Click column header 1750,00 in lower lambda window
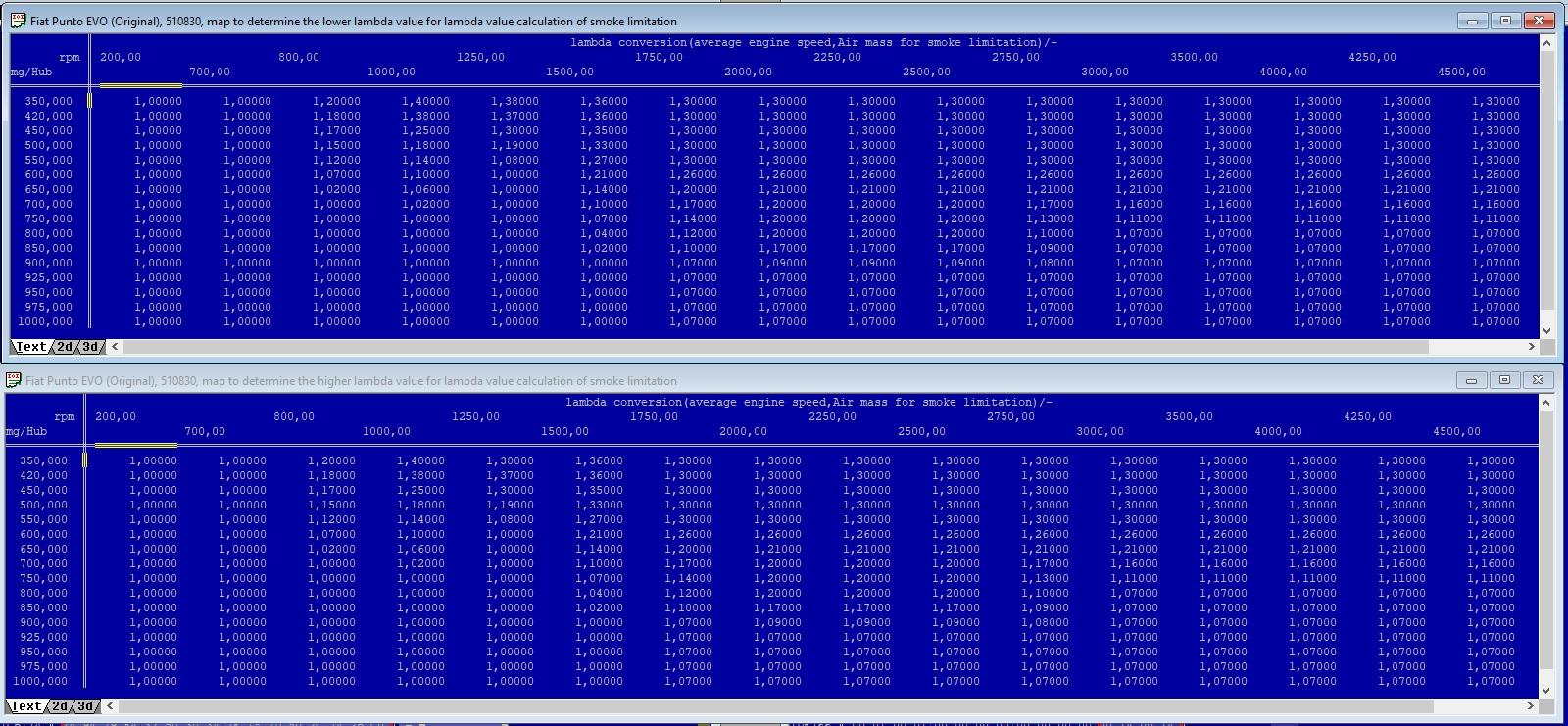Viewport: 1568px width, 726px height. (x=659, y=57)
